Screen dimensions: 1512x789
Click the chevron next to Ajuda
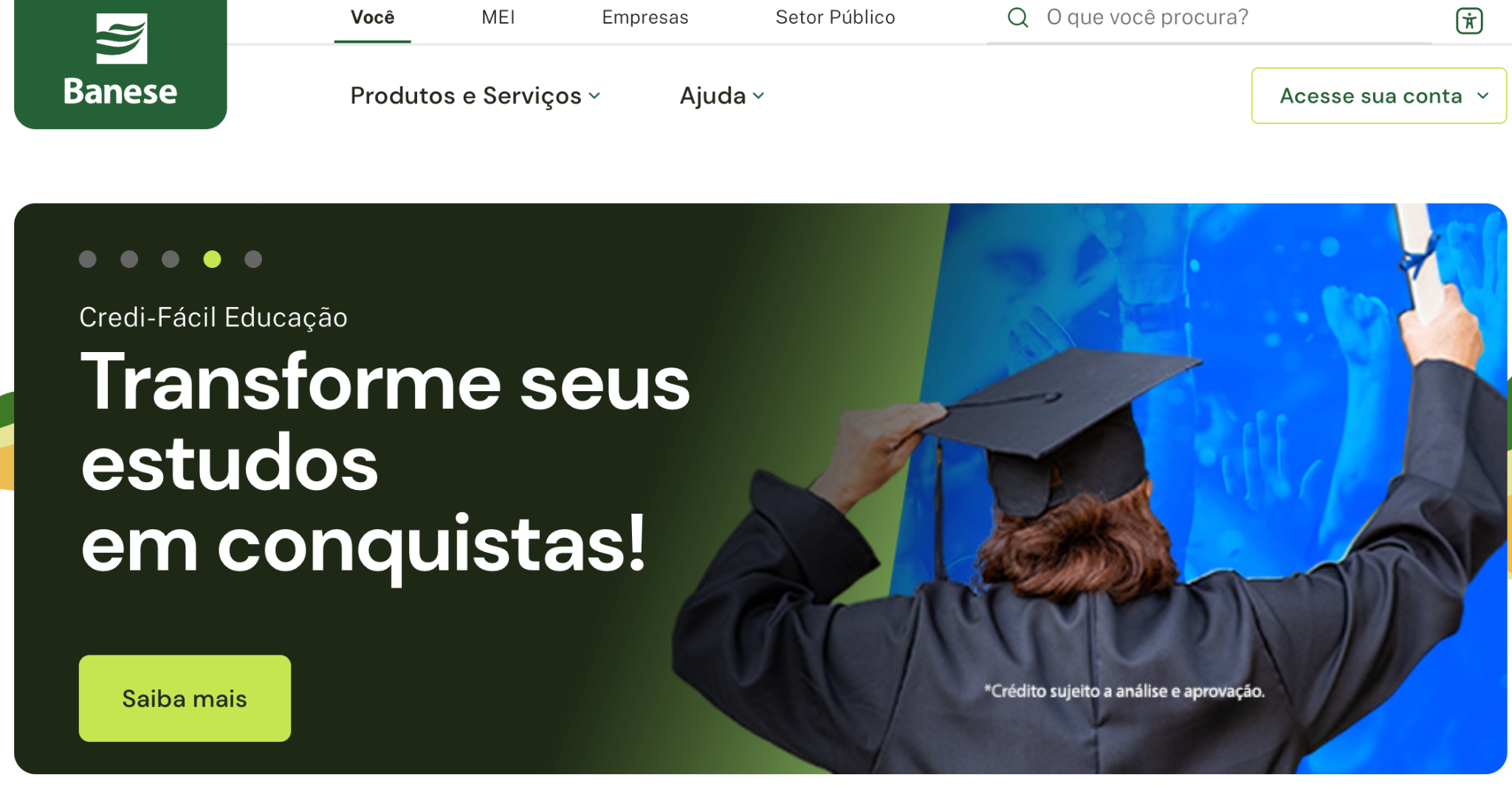tap(758, 96)
